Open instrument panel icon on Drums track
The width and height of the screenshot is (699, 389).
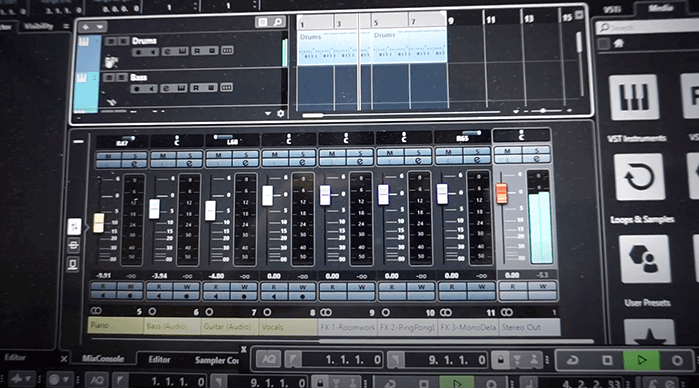(x=183, y=51)
